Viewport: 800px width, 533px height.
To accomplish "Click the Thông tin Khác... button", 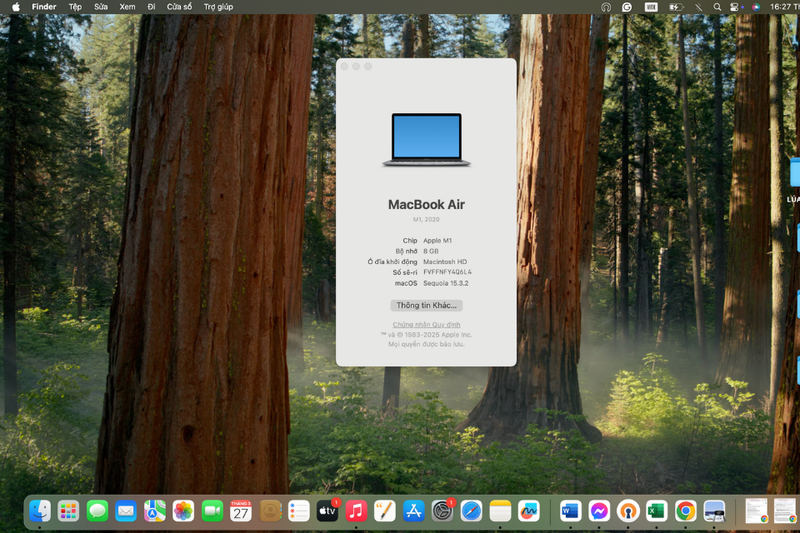I will 427,305.
